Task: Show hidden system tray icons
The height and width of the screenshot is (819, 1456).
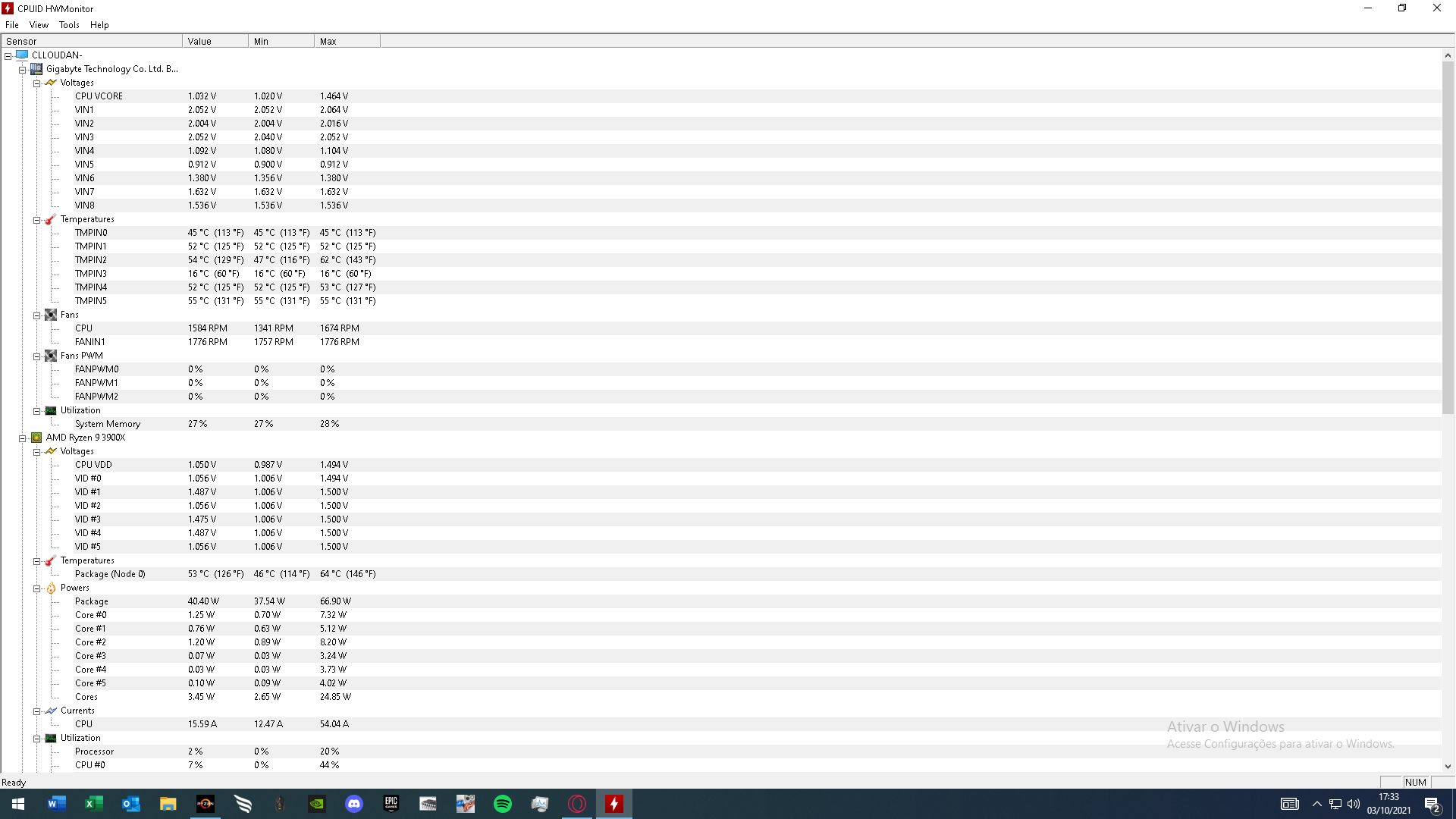Action: 1317,804
